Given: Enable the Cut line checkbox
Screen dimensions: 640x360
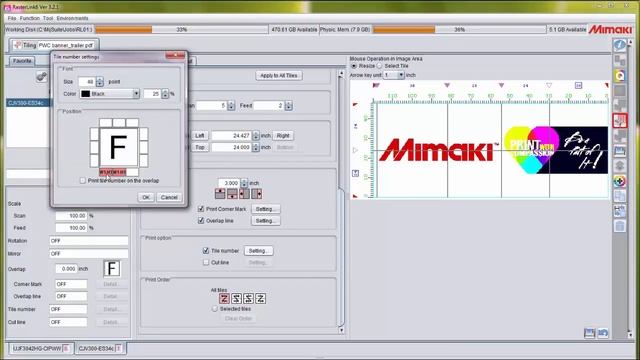Looking at the screenshot, I should coord(206,262).
